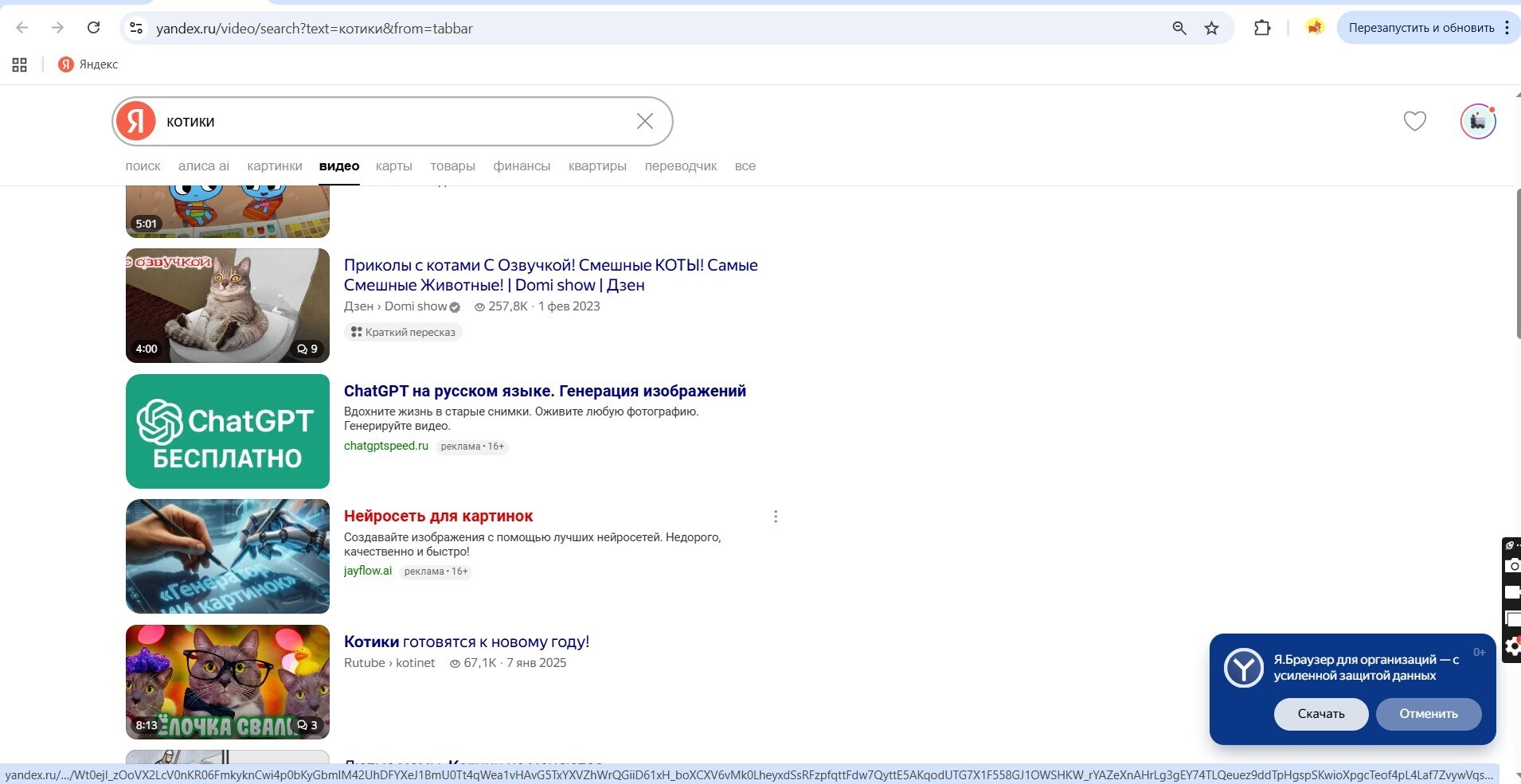Go back to the previous page

[22, 28]
